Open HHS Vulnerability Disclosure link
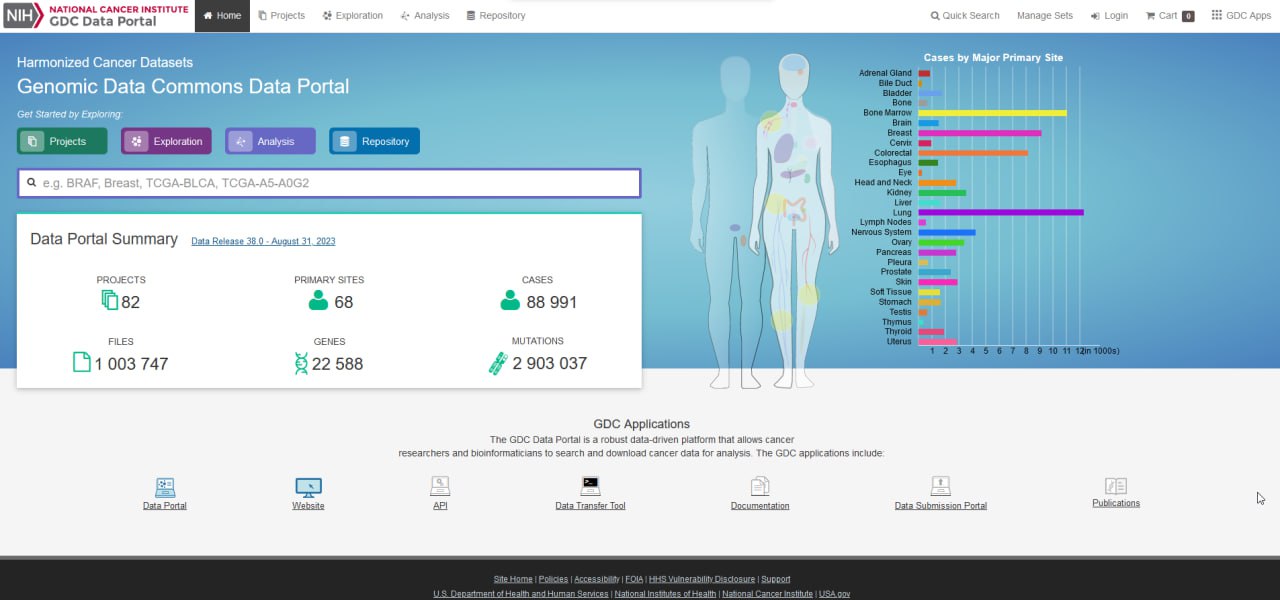The height and width of the screenshot is (600, 1280). [x=702, y=579]
